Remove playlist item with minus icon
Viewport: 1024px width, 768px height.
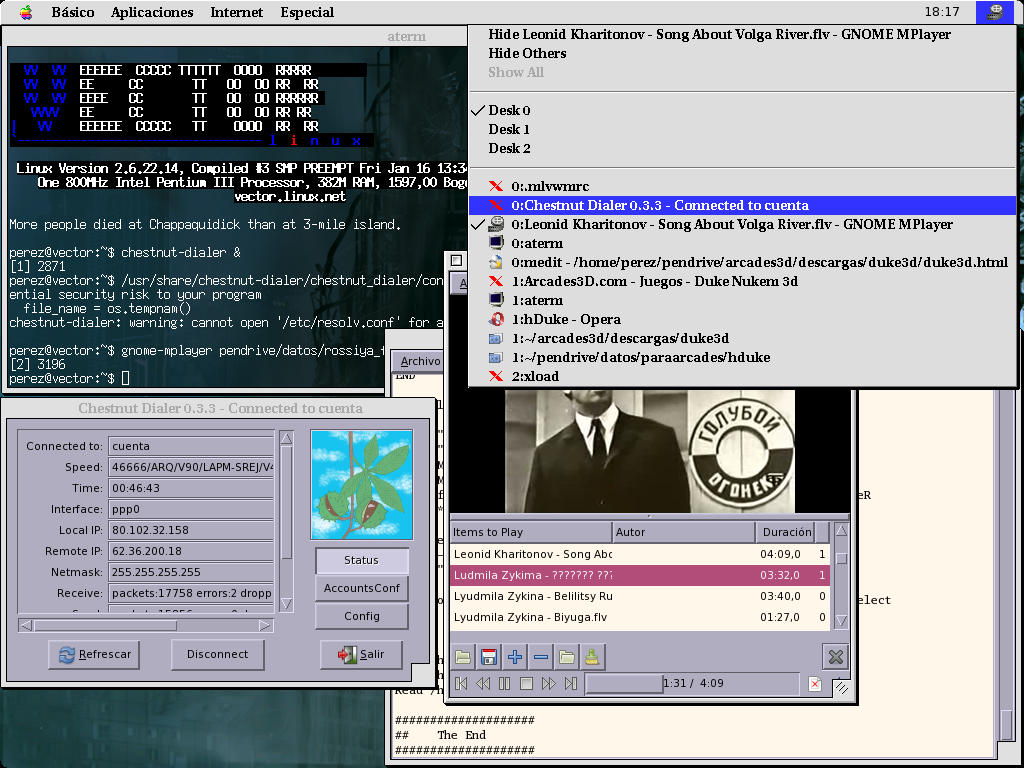coord(541,656)
